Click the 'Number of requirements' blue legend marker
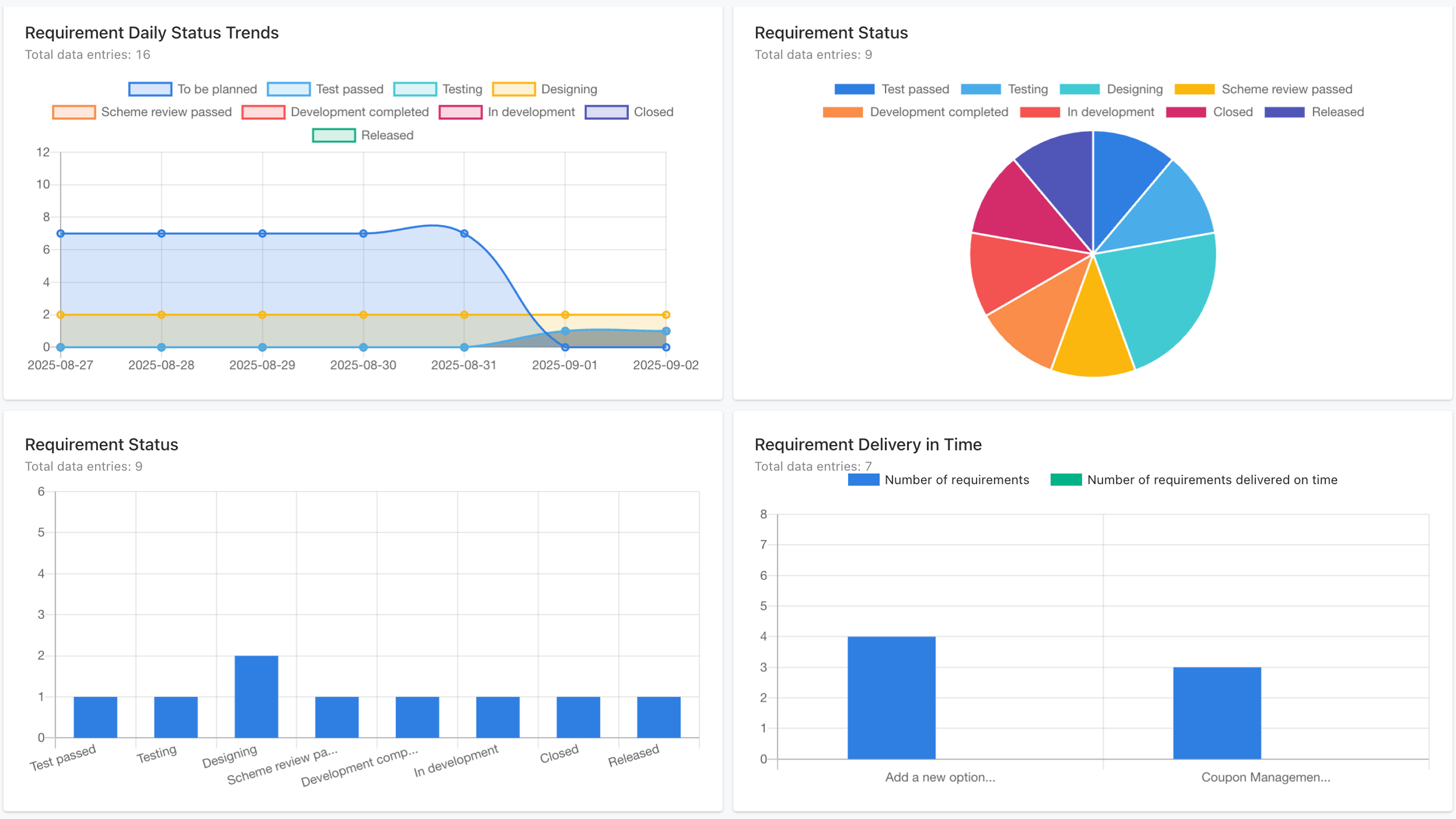The width and height of the screenshot is (1456, 819). pos(862,480)
